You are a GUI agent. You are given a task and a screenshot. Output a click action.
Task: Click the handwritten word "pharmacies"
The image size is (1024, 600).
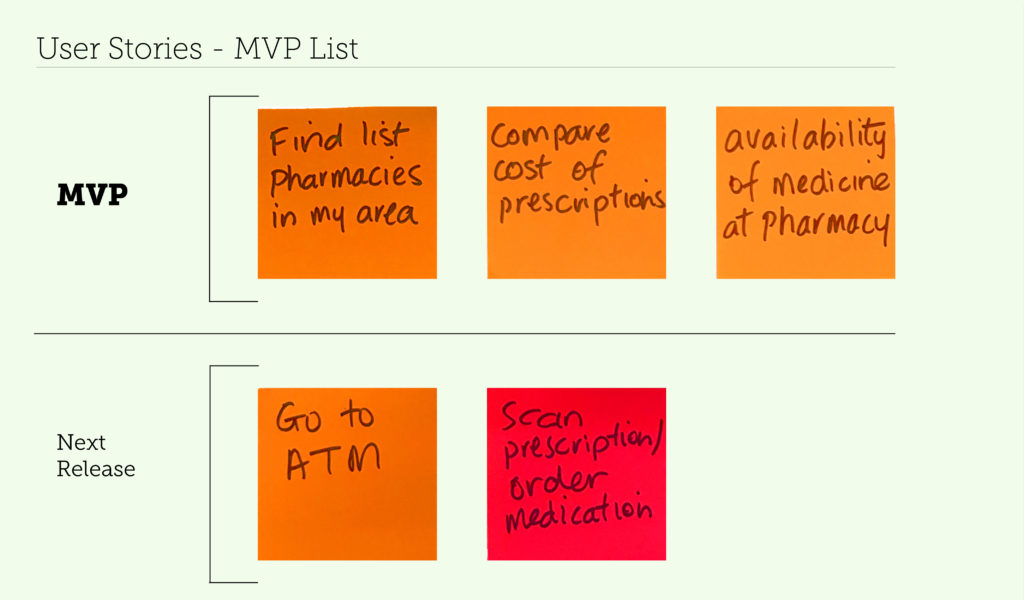(x=346, y=179)
